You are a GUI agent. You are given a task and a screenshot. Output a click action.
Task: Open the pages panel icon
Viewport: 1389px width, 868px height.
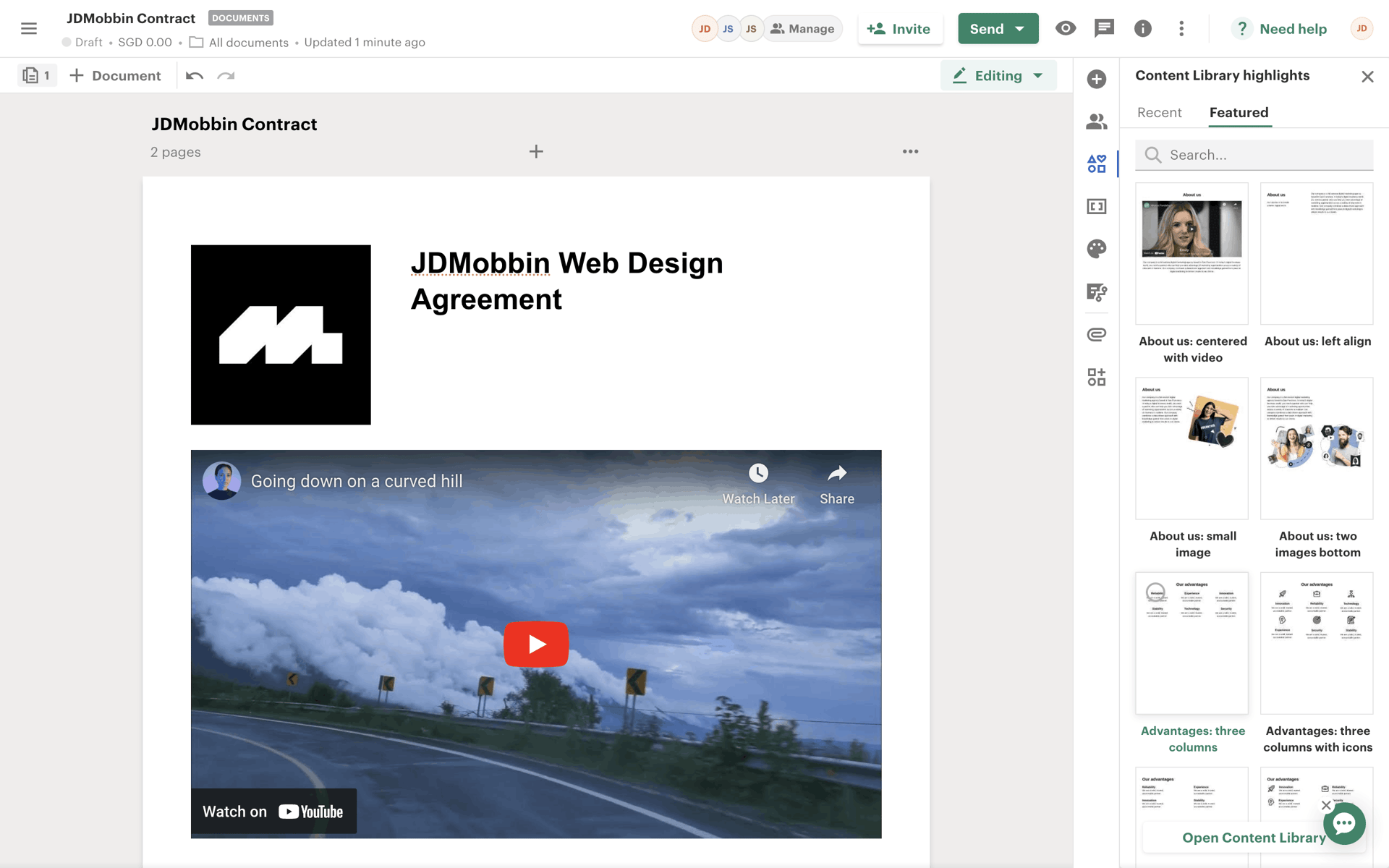pos(36,75)
